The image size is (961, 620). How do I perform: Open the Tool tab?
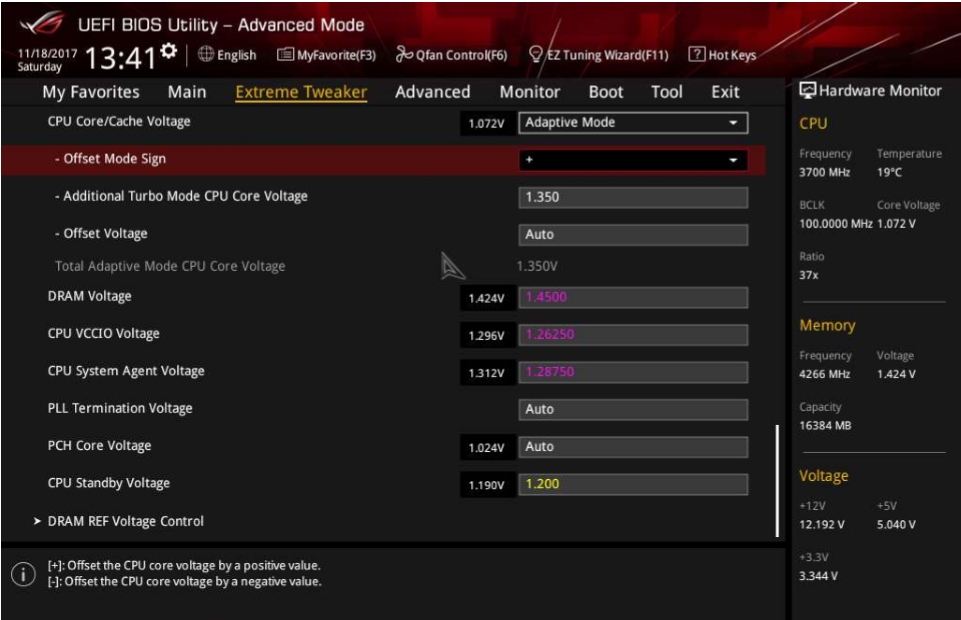(x=667, y=92)
